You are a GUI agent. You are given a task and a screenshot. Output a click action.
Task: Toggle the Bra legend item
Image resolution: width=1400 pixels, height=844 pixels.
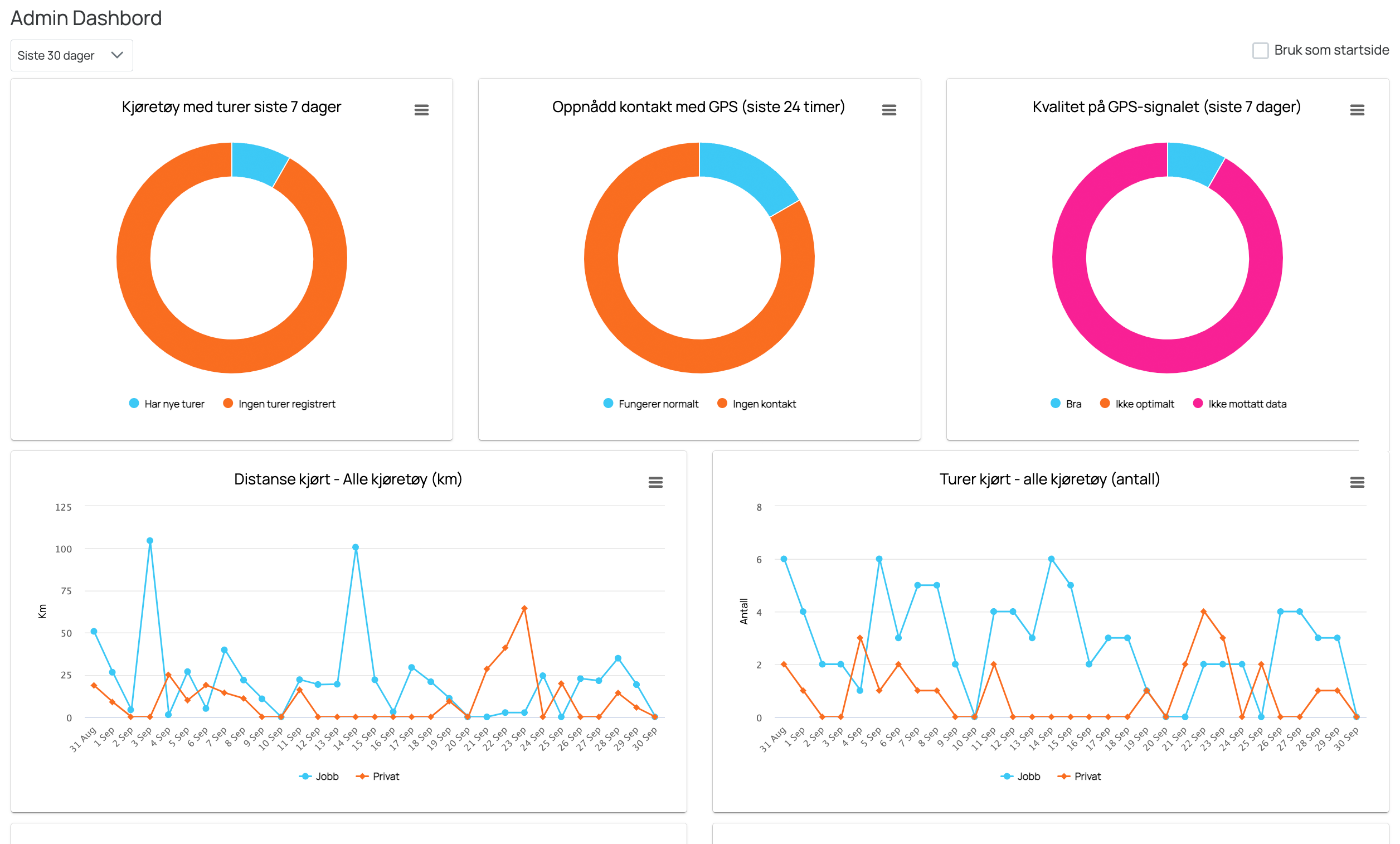coord(1066,404)
